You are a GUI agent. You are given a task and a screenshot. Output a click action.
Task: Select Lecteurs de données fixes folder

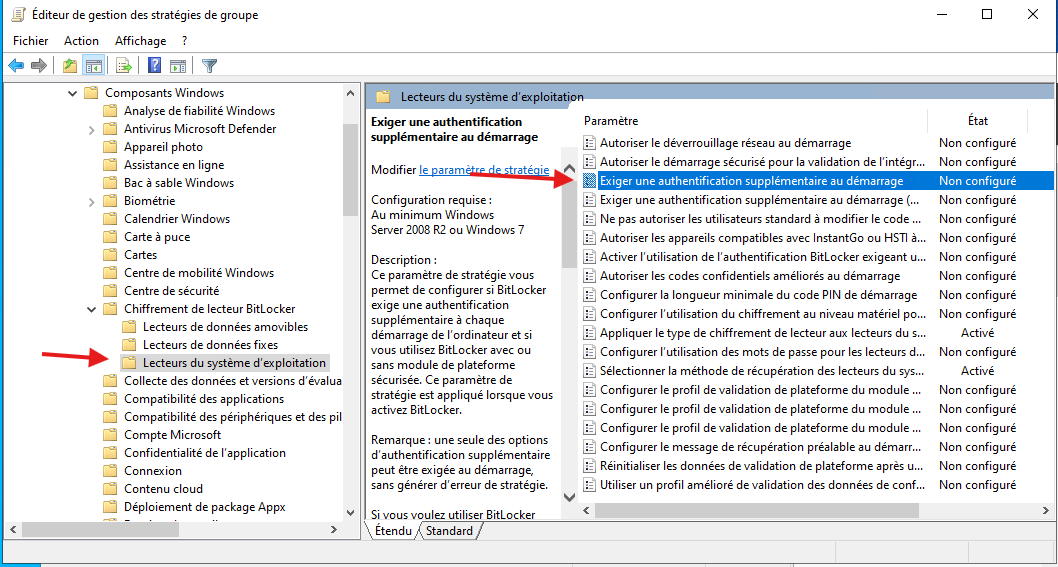[210, 345]
